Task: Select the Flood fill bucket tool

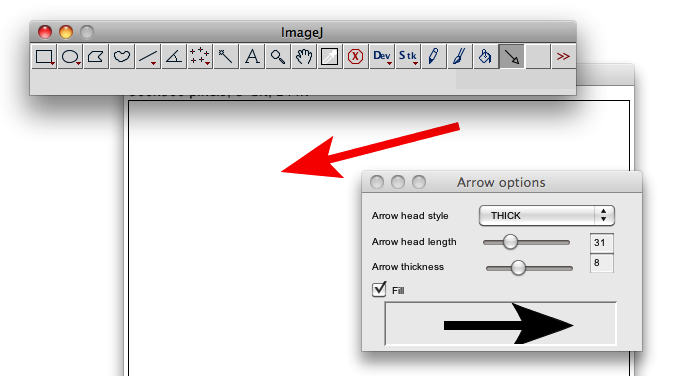Action: click(x=485, y=56)
